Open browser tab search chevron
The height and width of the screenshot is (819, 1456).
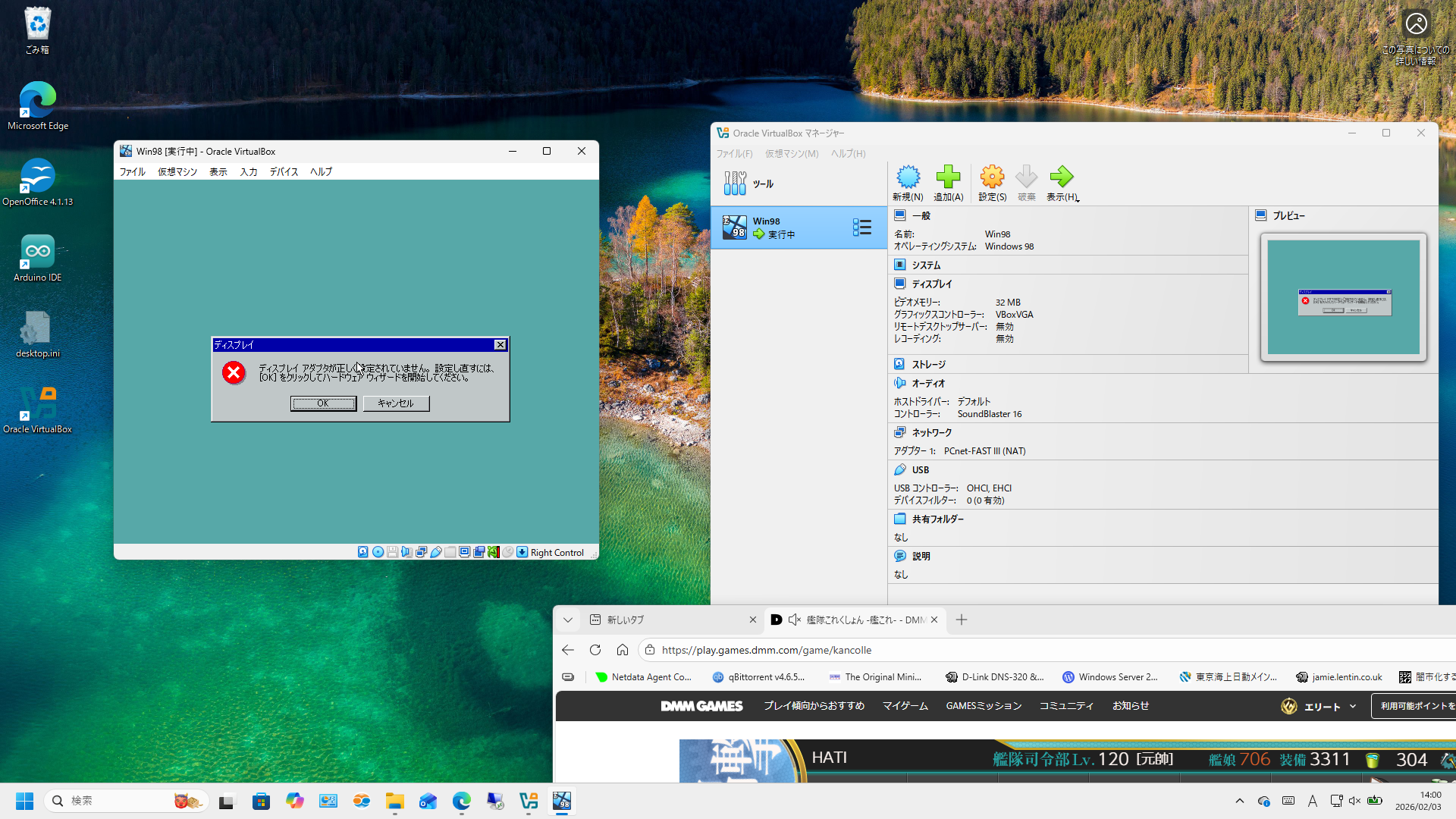point(568,620)
